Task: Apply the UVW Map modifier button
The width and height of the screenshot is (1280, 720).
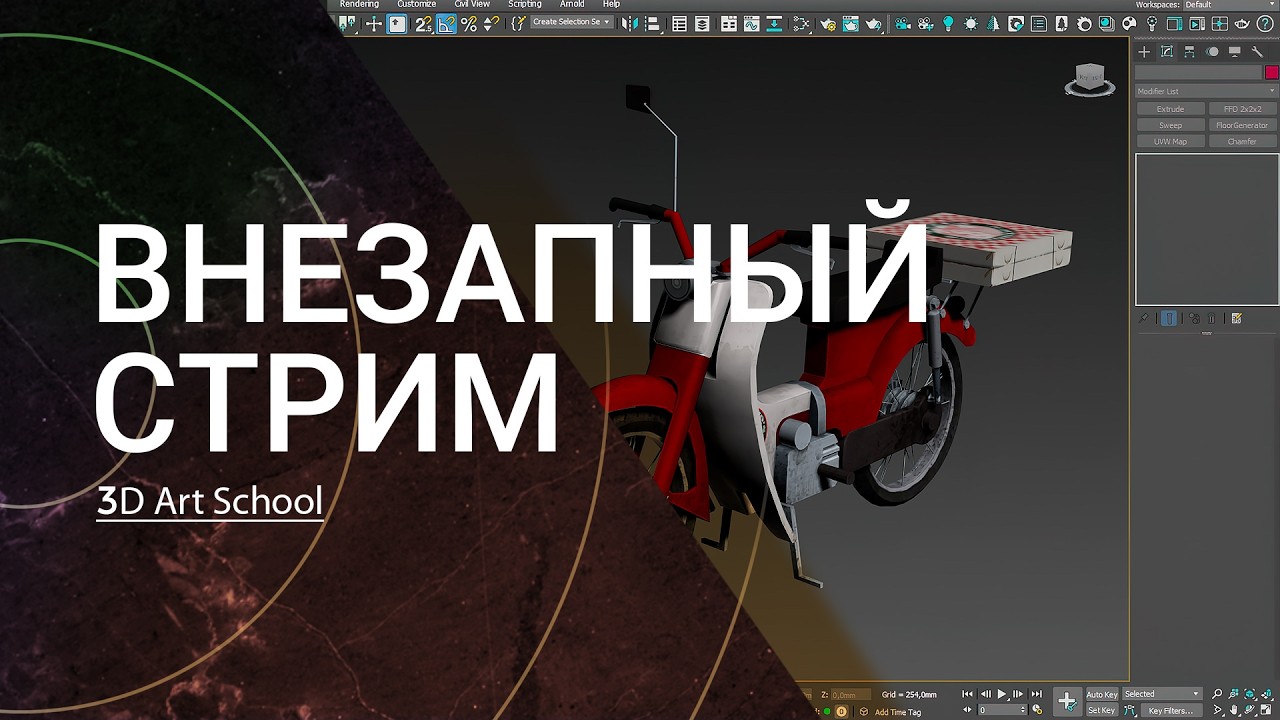Action: coord(1170,141)
